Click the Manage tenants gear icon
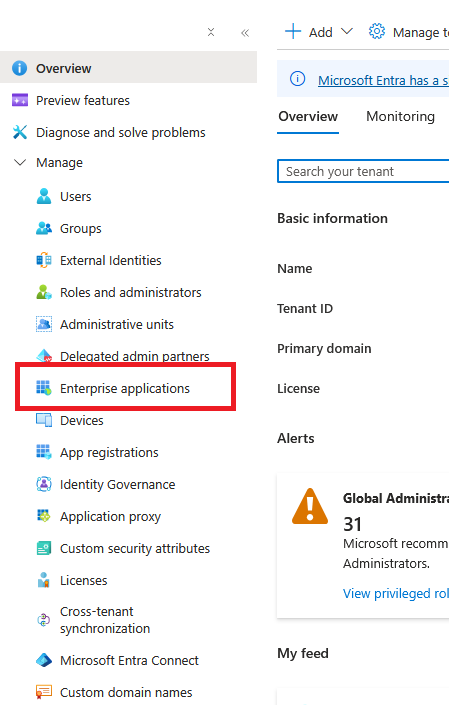The width and height of the screenshot is (449, 705). (x=377, y=31)
